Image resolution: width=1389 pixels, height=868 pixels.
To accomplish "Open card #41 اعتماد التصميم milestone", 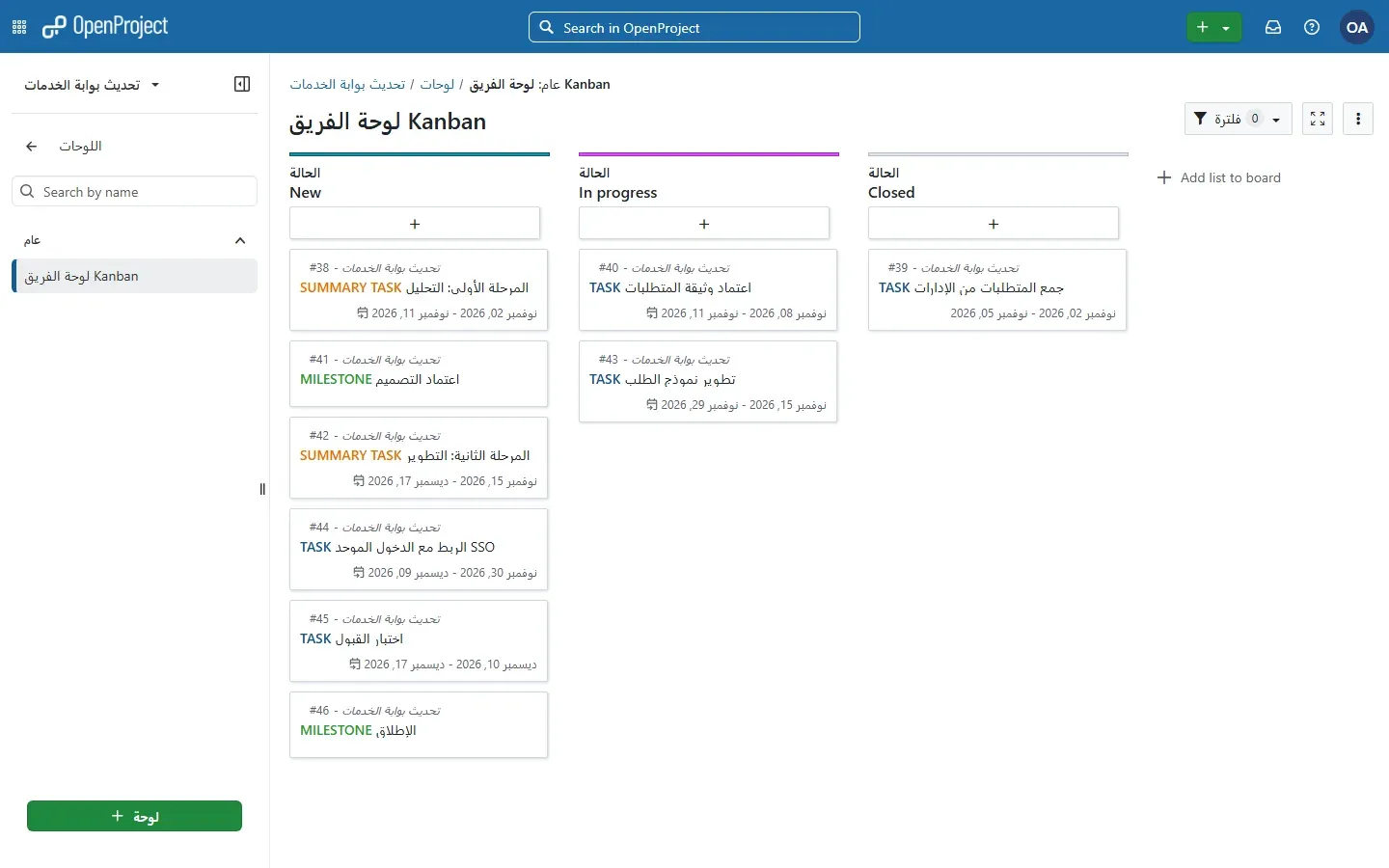I will pos(419,373).
